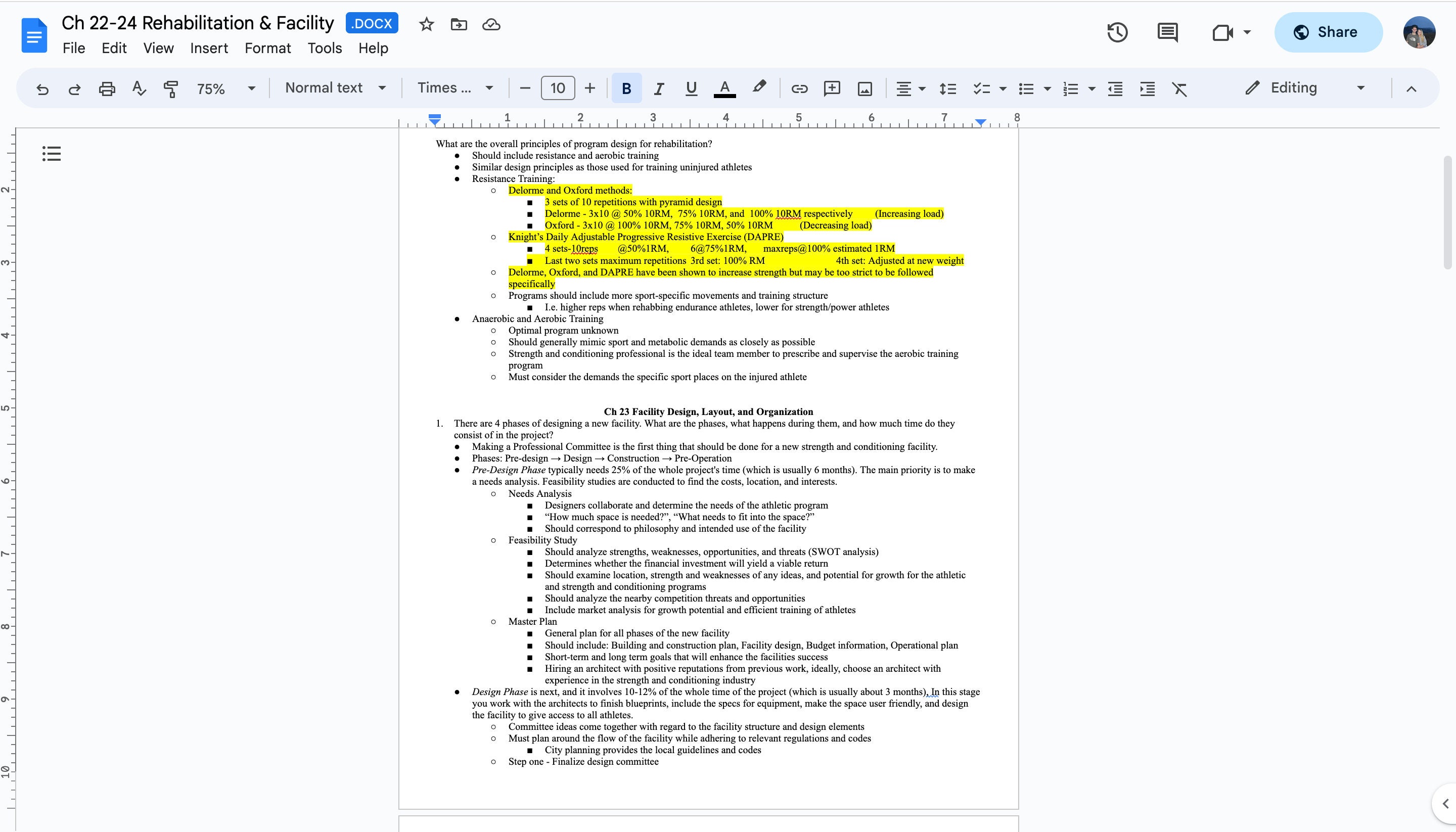The image size is (1456, 832).
Task: Toggle bold formatting
Action: (626, 88)
